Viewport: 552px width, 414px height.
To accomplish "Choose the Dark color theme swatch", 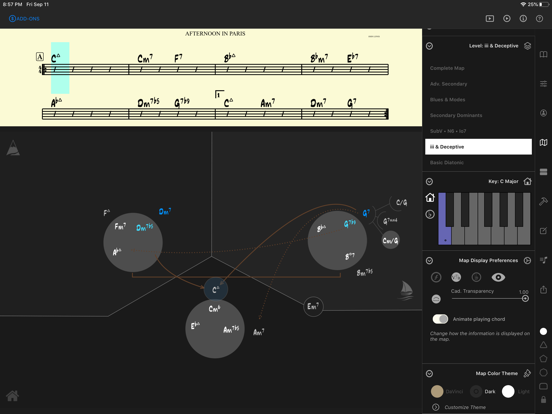I will tap(476, 391).
